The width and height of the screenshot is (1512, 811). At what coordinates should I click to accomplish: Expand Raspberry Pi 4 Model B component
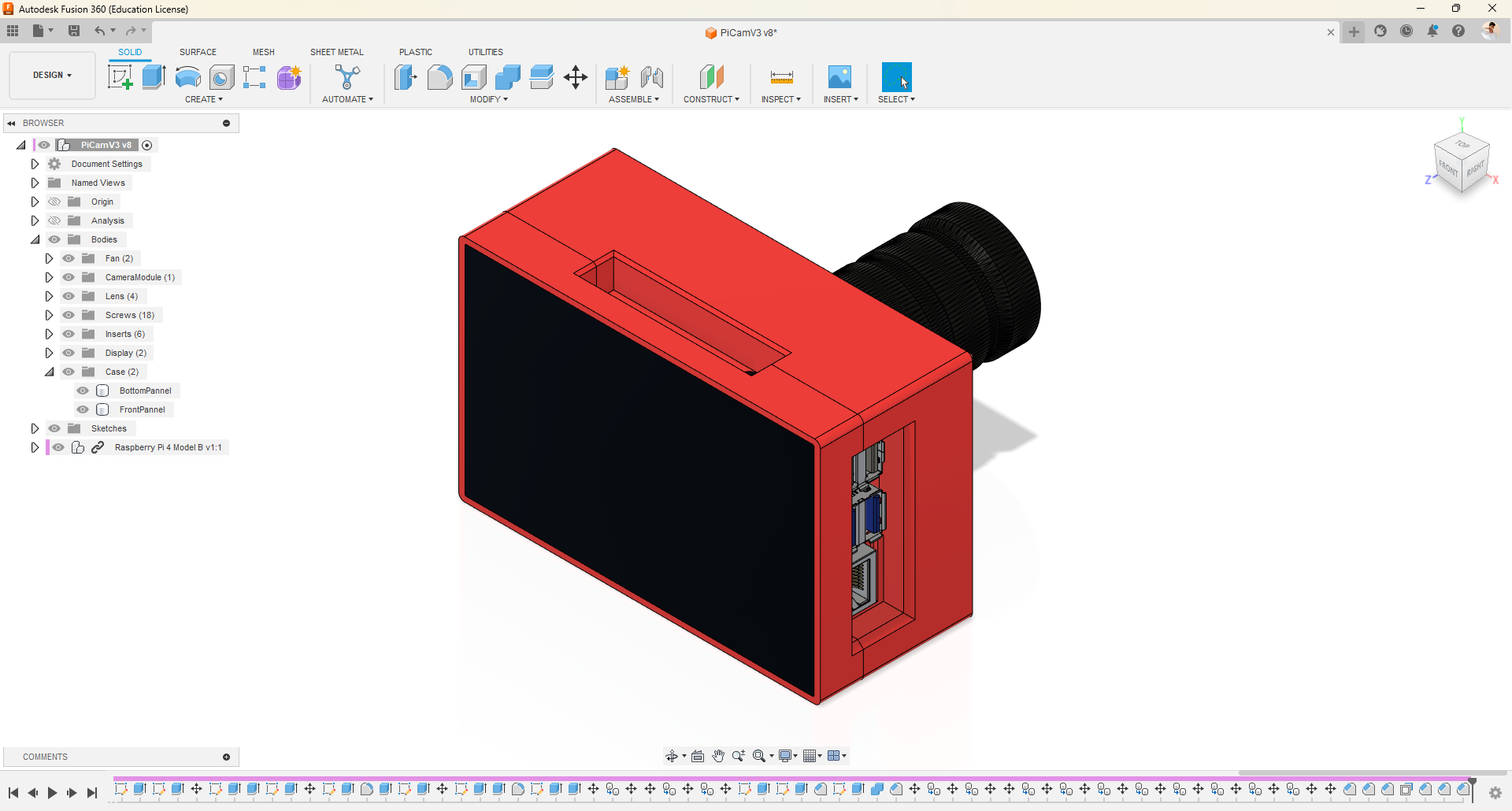click(x=35, y=447)
